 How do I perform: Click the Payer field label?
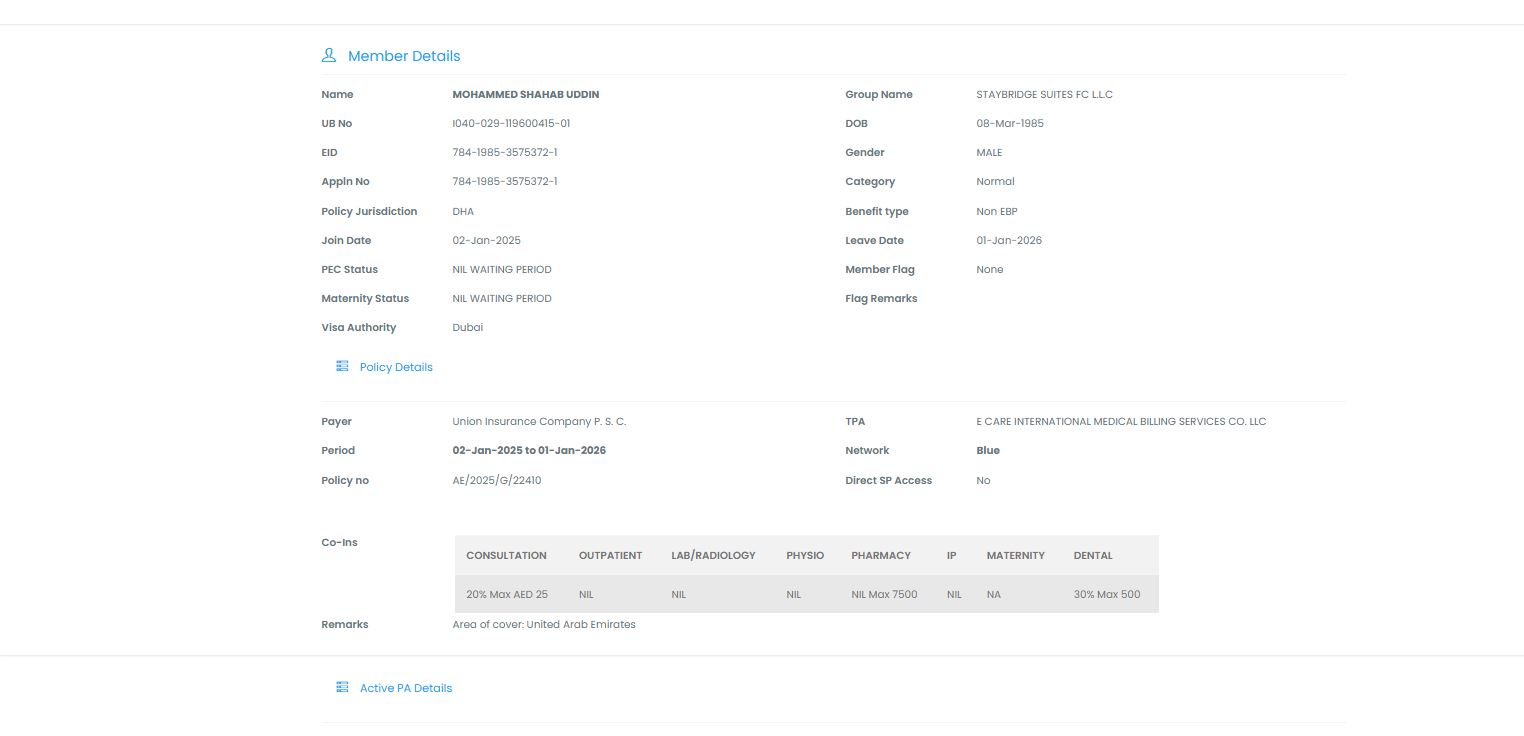tap(336, 421)
